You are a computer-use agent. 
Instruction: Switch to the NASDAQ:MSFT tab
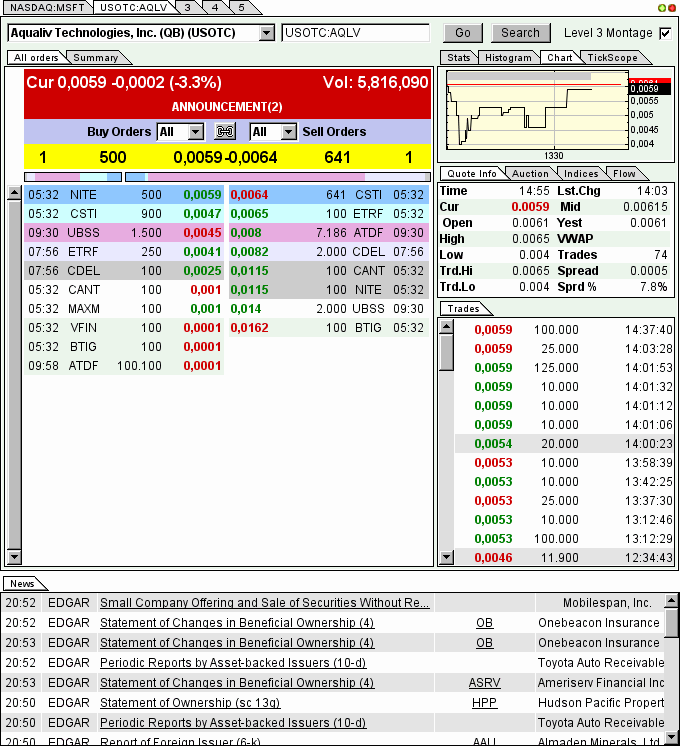coord(47,8)
